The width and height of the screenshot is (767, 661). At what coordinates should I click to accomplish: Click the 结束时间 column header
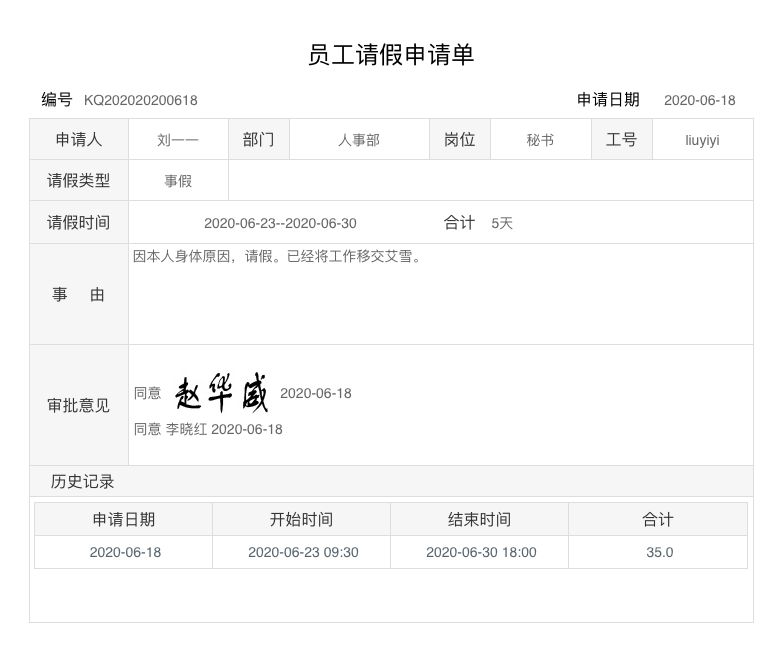click(479, 519)
